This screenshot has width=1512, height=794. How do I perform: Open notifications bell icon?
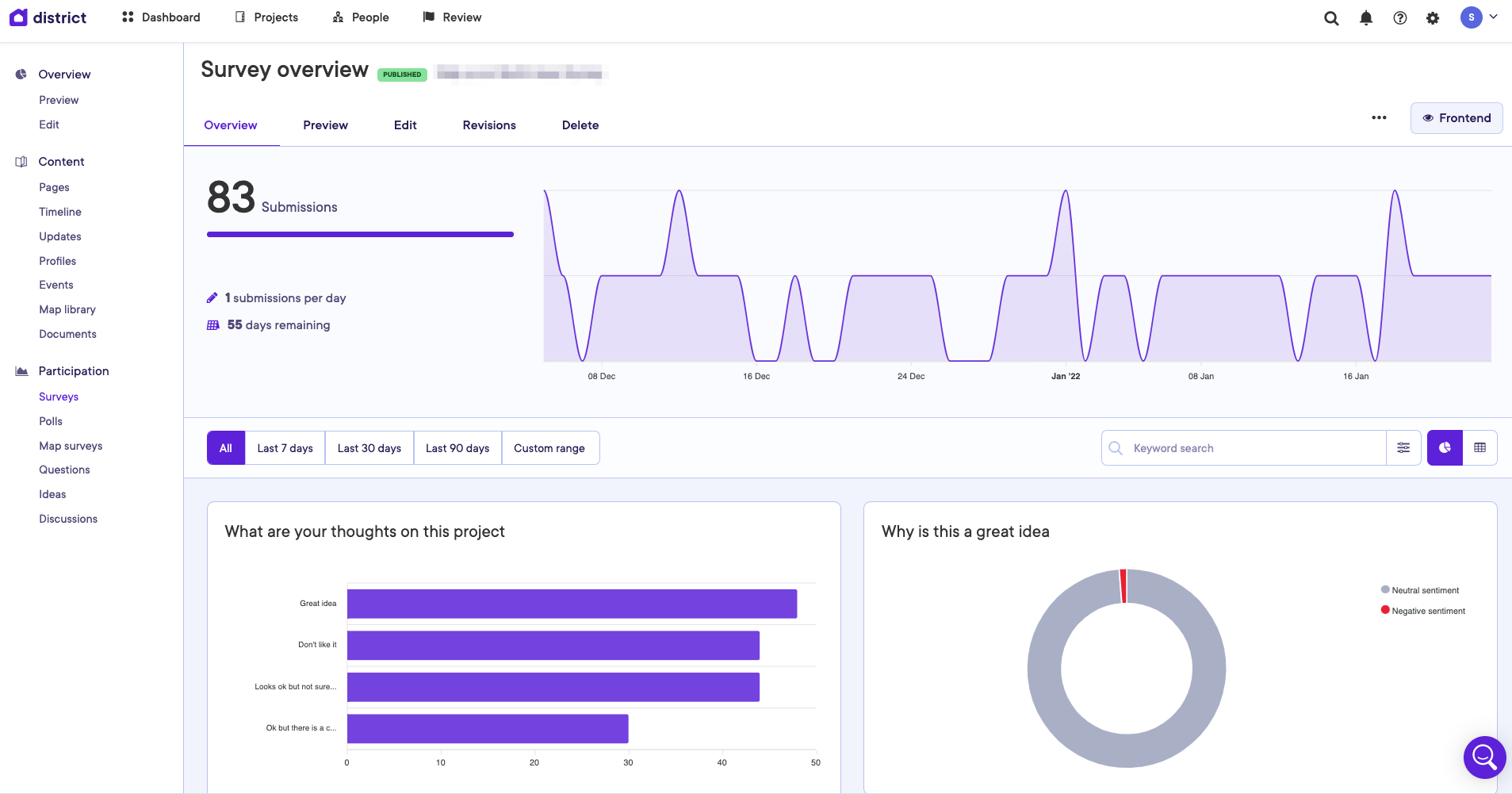coord(1366,18)
